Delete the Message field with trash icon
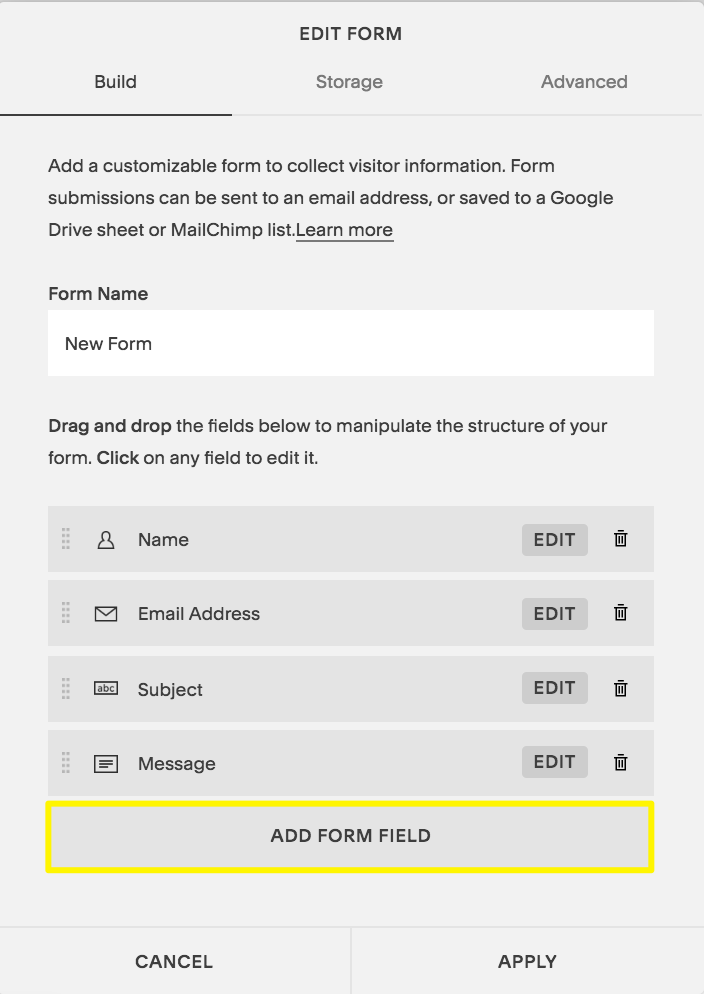The width and height of the screenshot is (704, 994). [620, 762]
